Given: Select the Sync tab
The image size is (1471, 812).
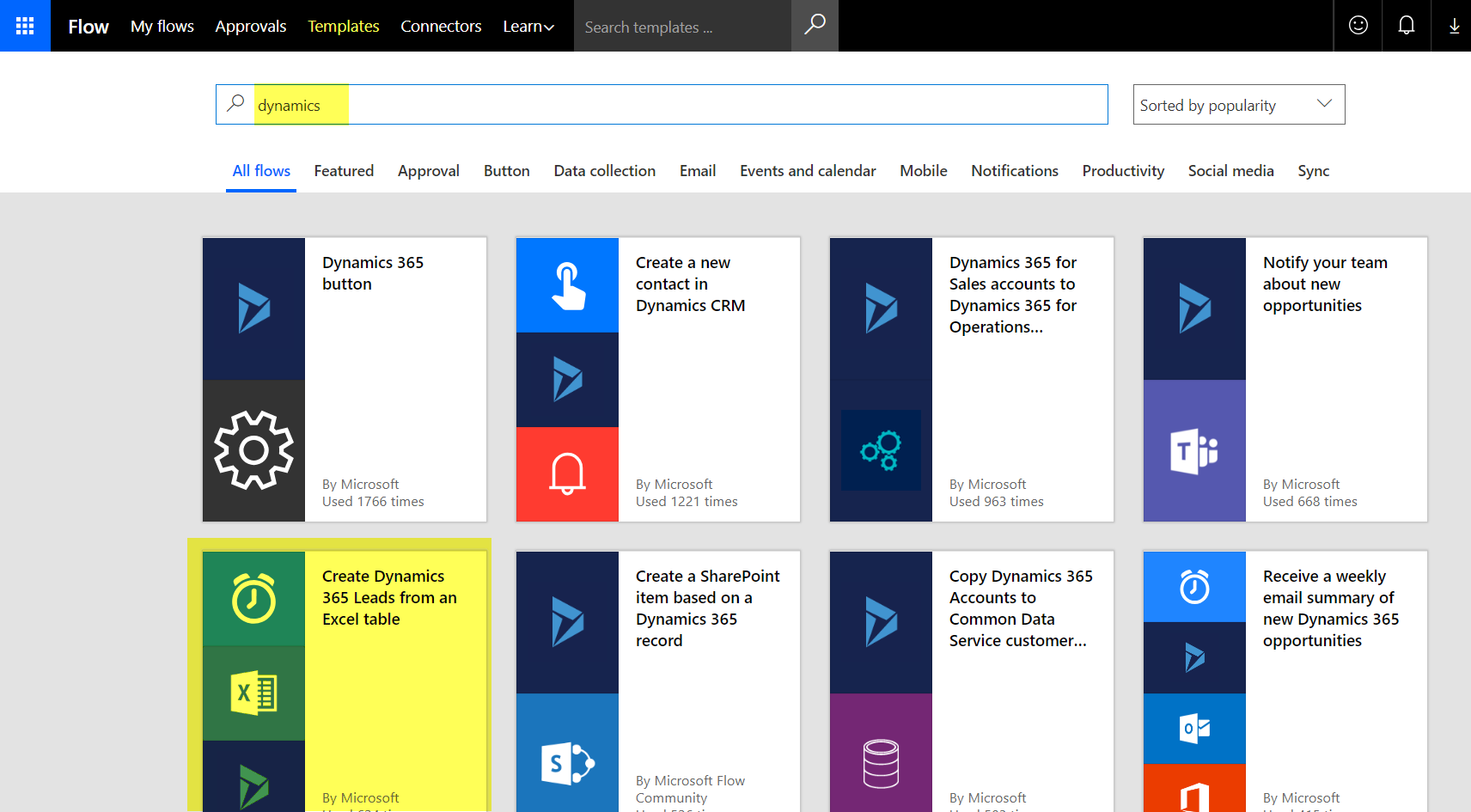Looking at the screenshot, I should click(1314, 171).
